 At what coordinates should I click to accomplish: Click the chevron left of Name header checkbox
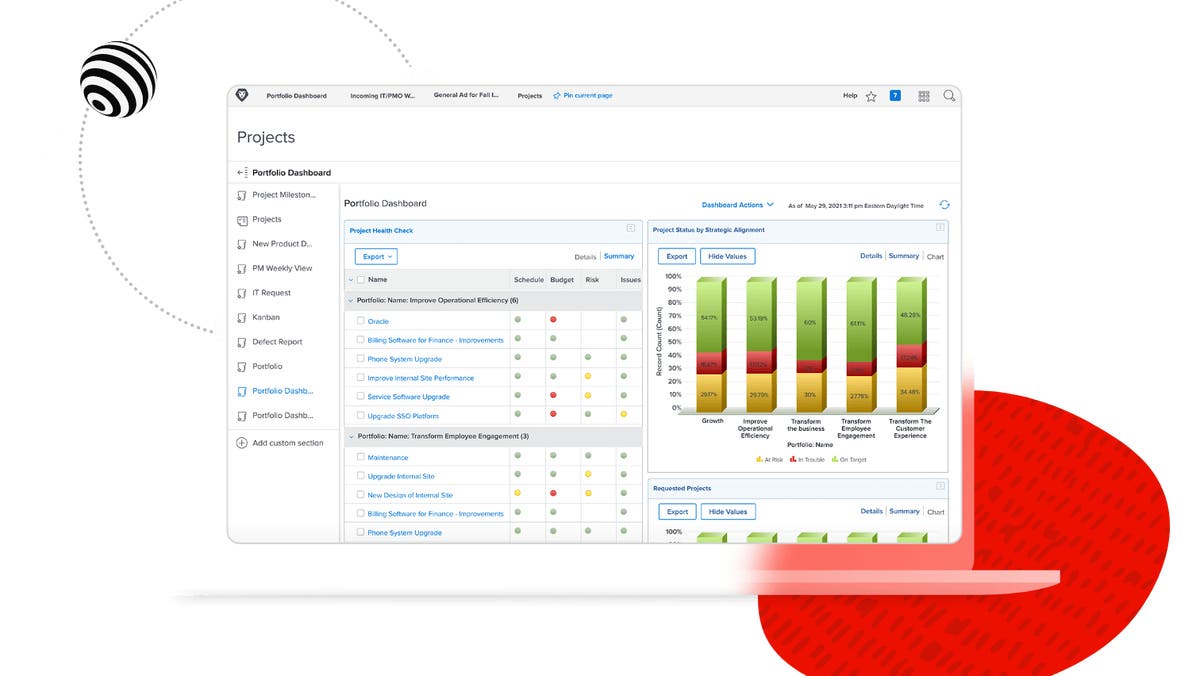(351, 280)
